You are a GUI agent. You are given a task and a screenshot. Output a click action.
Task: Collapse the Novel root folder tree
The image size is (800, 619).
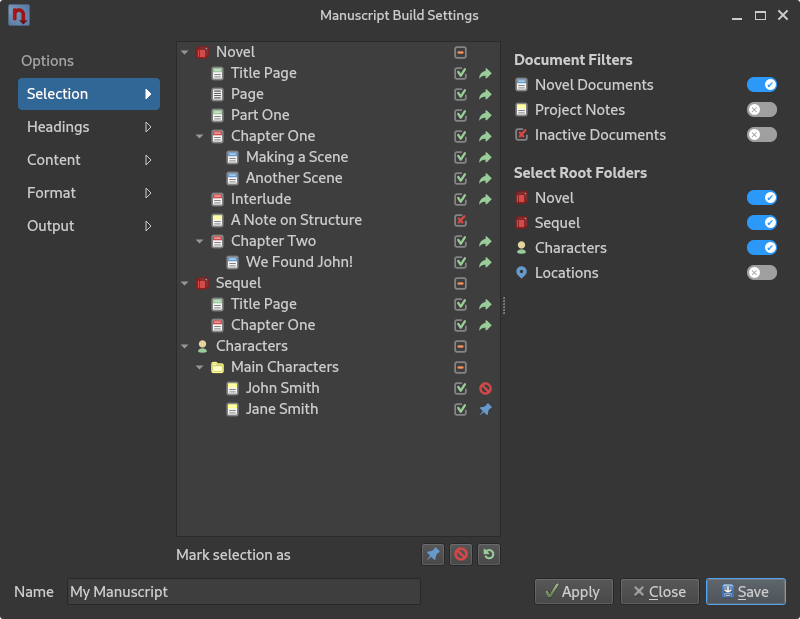(x=185, y=52)
